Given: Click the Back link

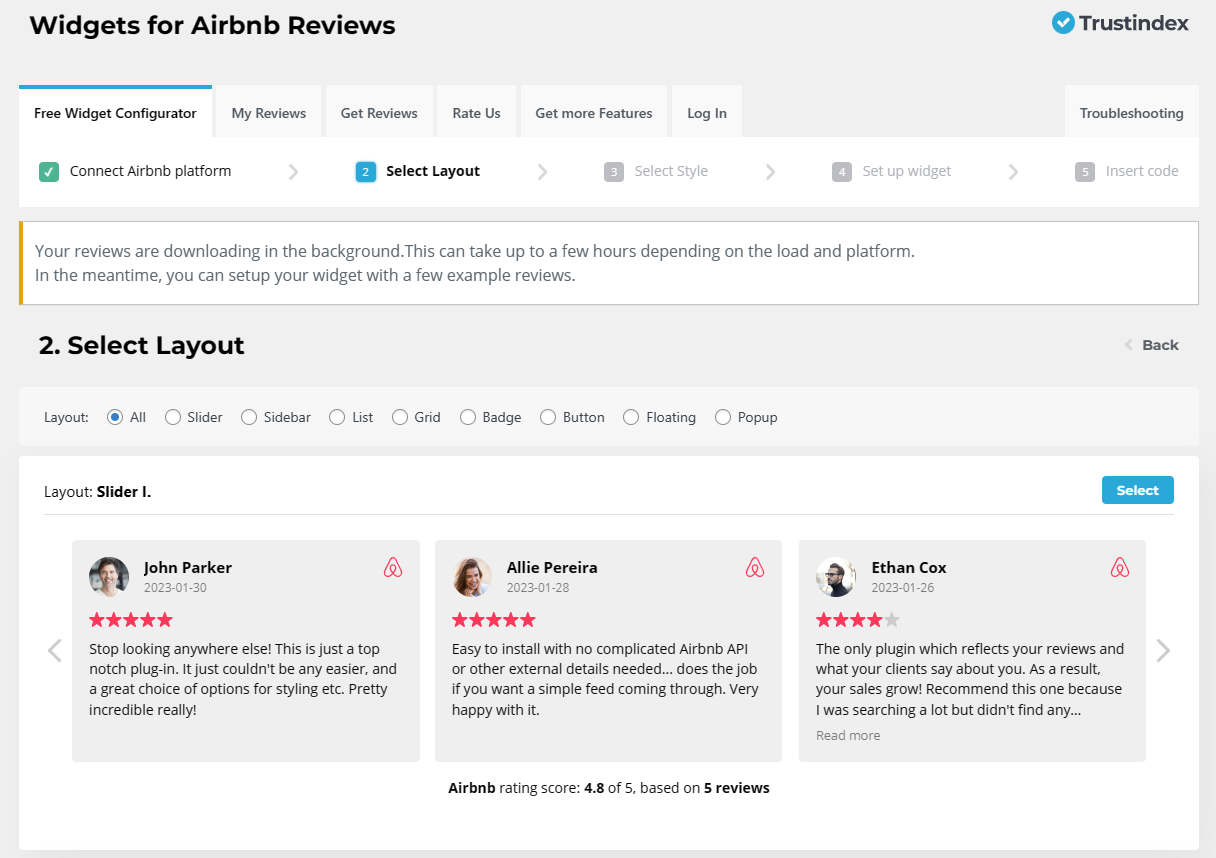Looking at the screenshot, I should 1159,344.
